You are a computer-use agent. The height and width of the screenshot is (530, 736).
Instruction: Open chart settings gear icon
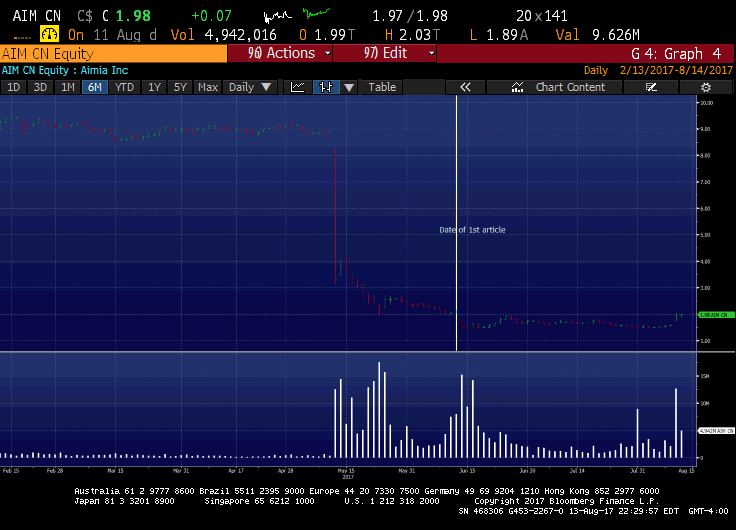click(705, 87)
